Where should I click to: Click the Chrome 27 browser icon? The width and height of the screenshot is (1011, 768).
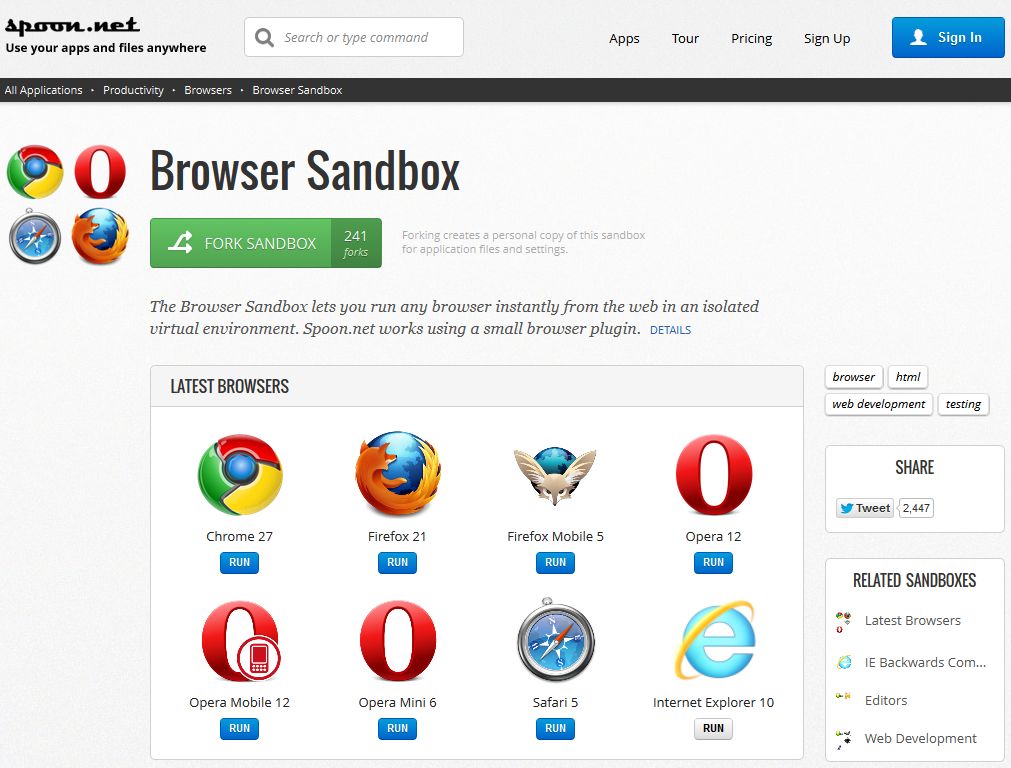click(x=240, y=475)
